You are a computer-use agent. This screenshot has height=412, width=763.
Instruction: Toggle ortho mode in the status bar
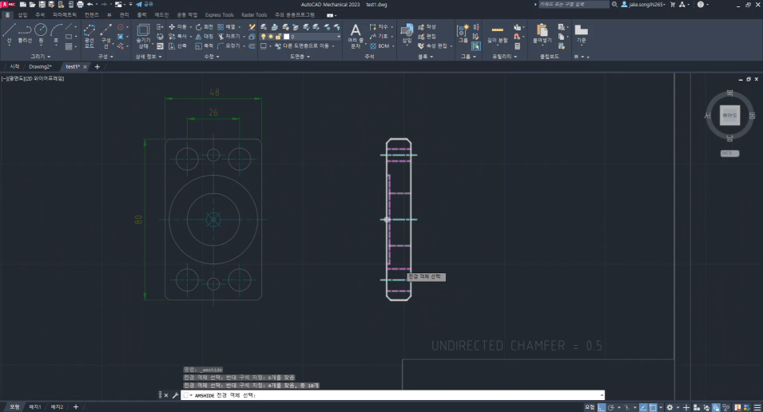[602, 407]
